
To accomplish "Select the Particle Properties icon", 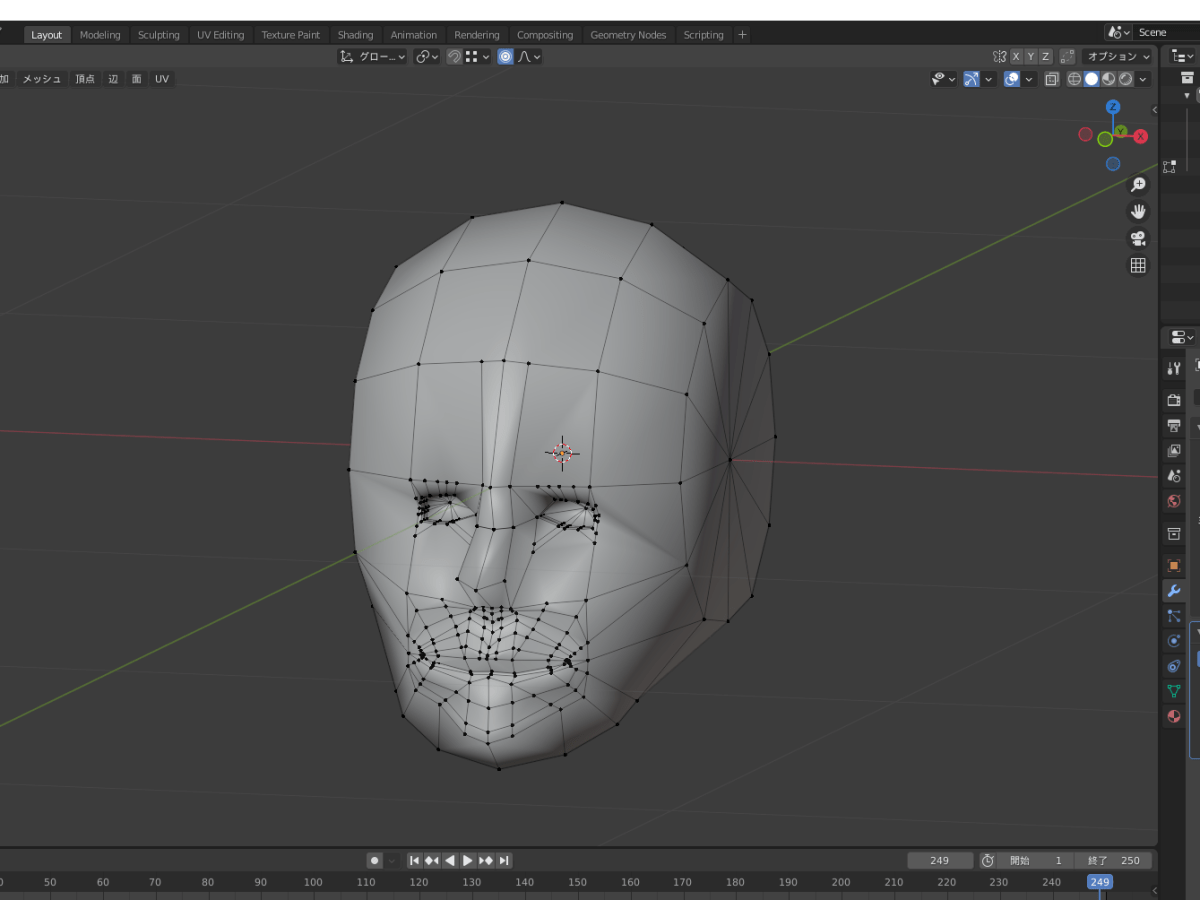I will [x=1173, y=615].
